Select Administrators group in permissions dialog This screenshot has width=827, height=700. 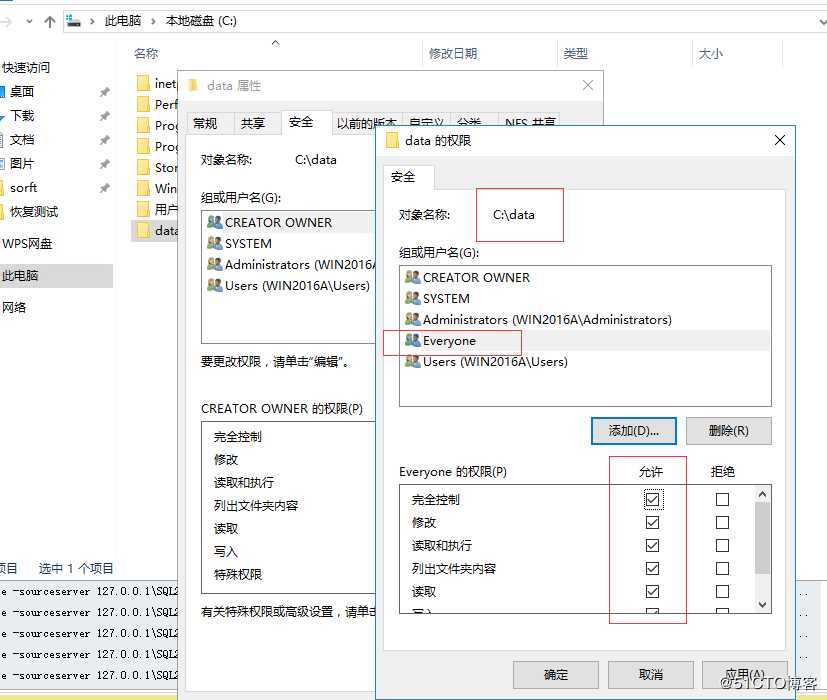click(x=585, y=320)
